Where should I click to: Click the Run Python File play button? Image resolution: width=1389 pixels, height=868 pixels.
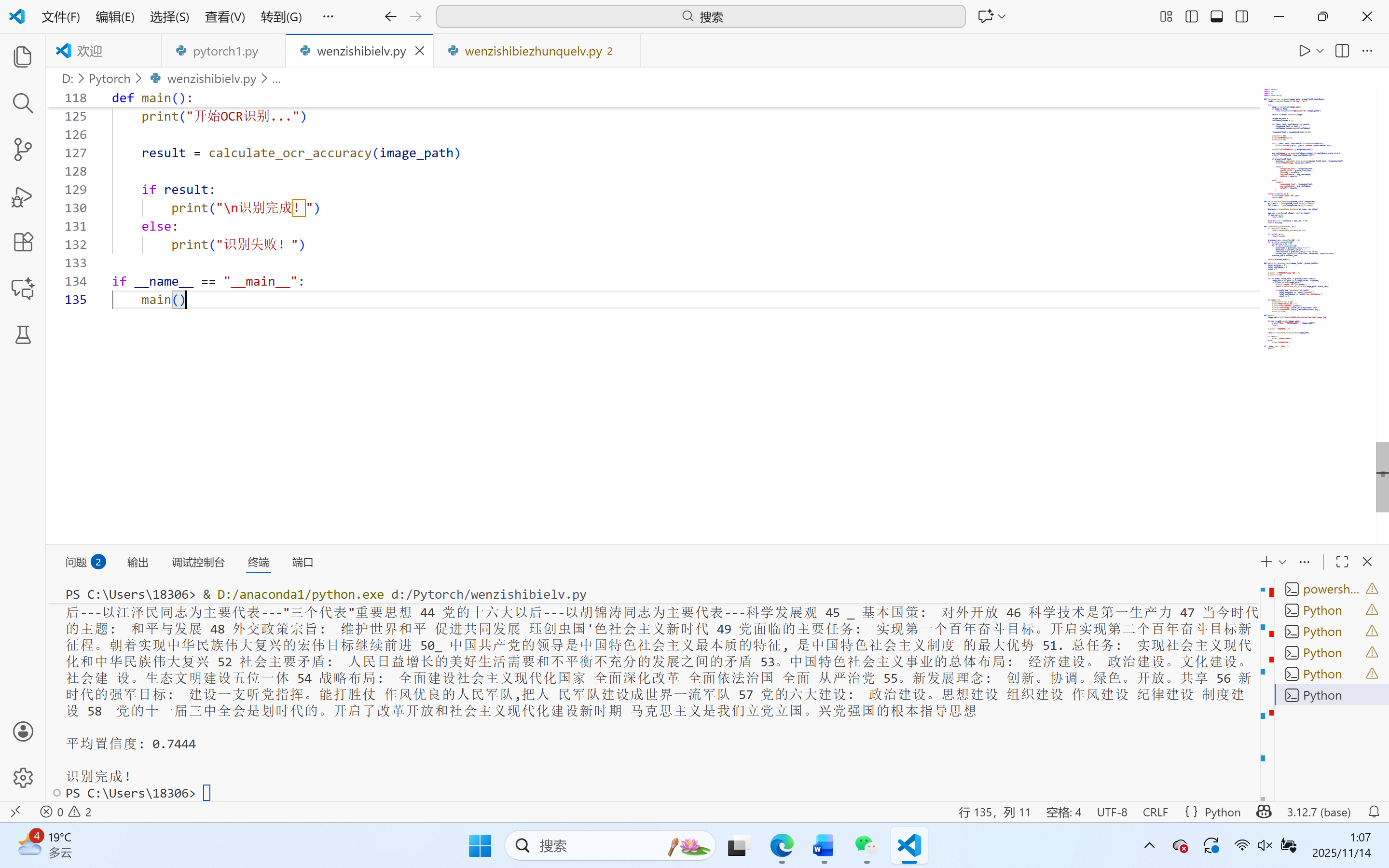click(1304, 51)
